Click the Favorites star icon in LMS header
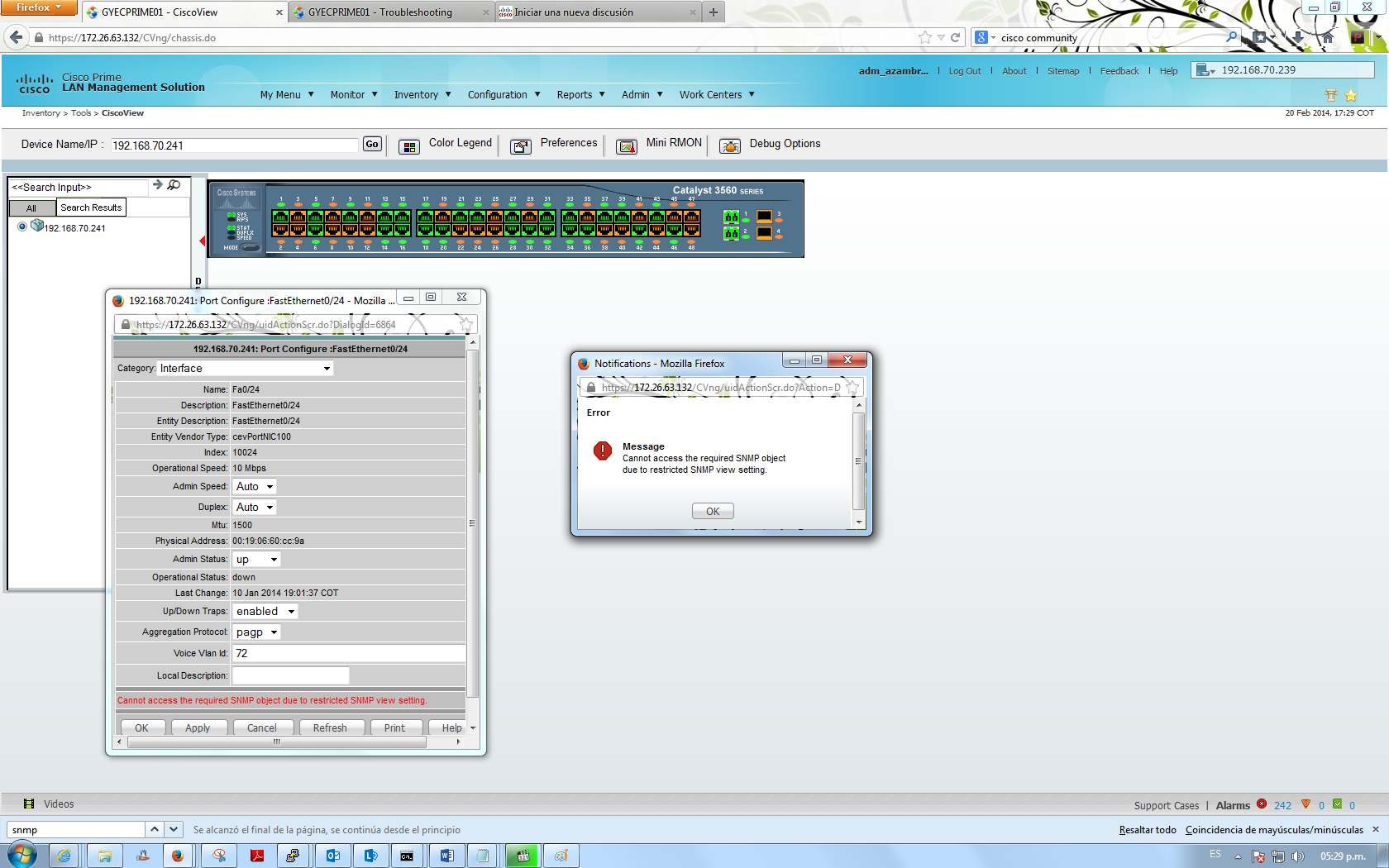This screenshot has width=1389, height=868. tap(1351, 95)
